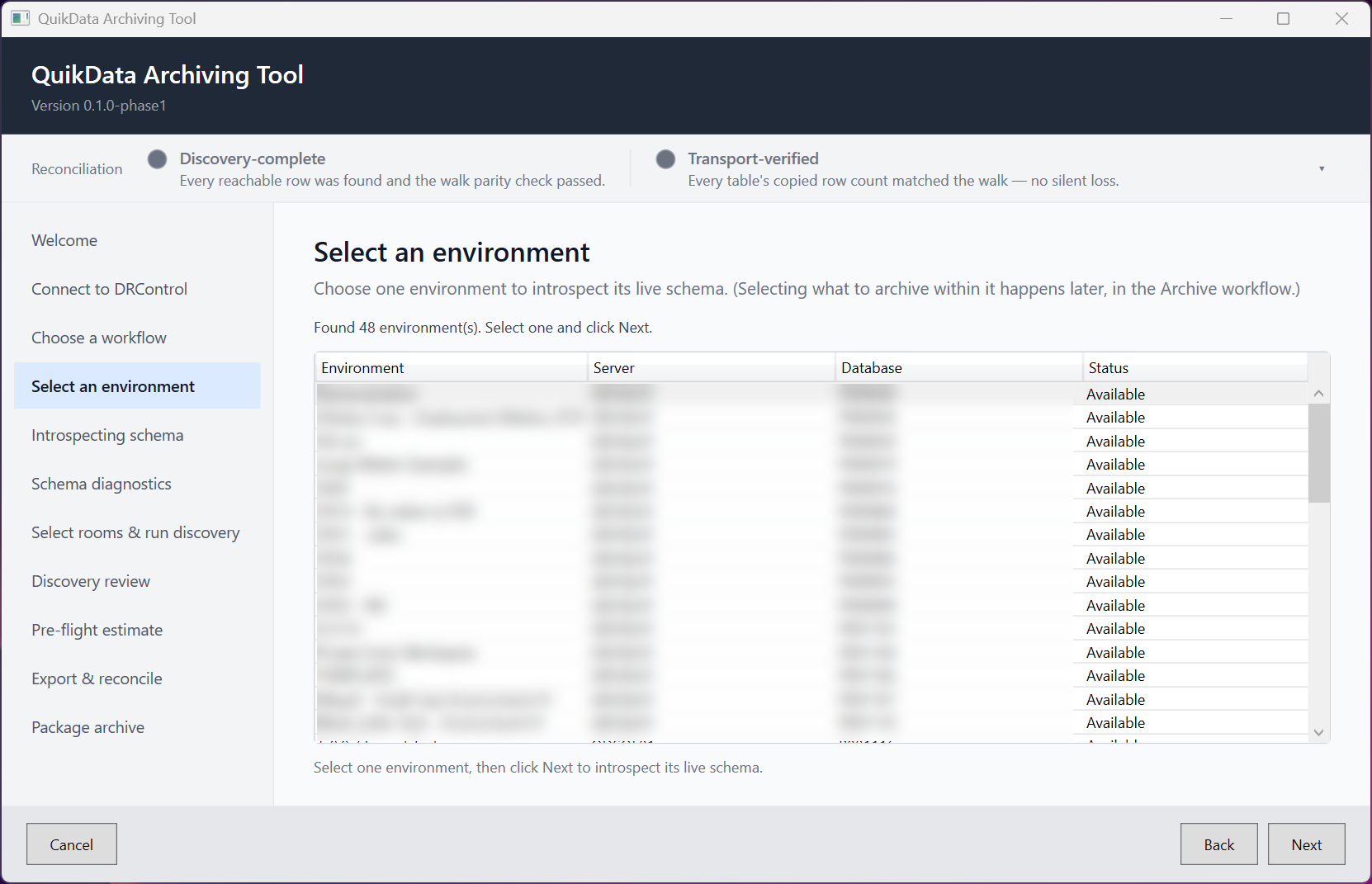This screenshot has height=884, width=1372.
Task: Select the Export & reconcile step
Action: 137,678
